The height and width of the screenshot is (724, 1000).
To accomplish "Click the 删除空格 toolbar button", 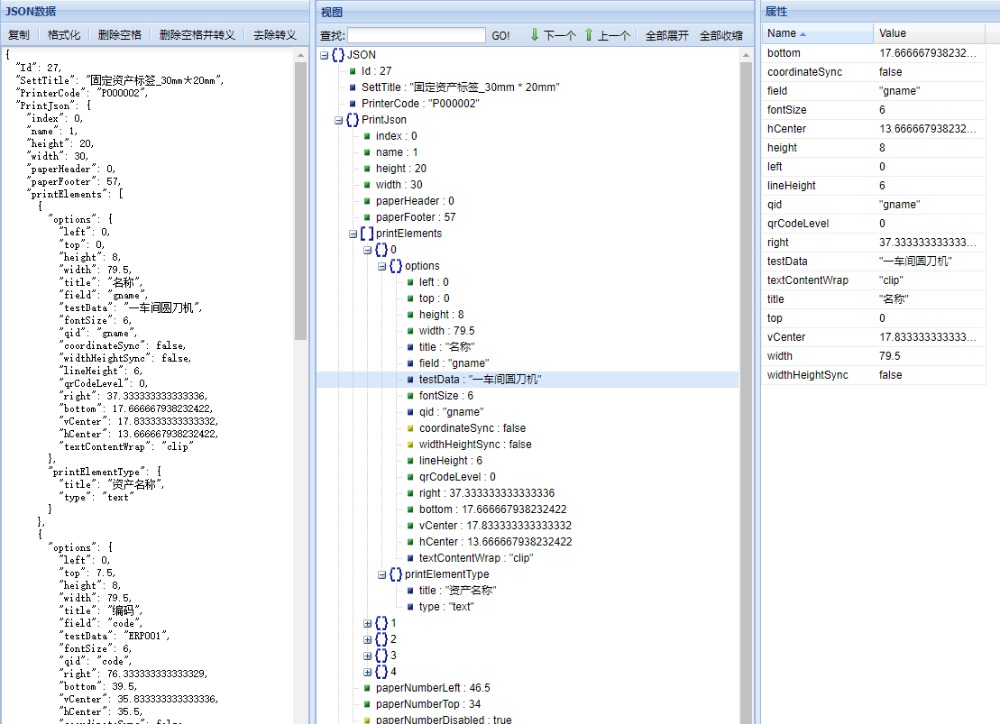I will [x=119, y=35].
